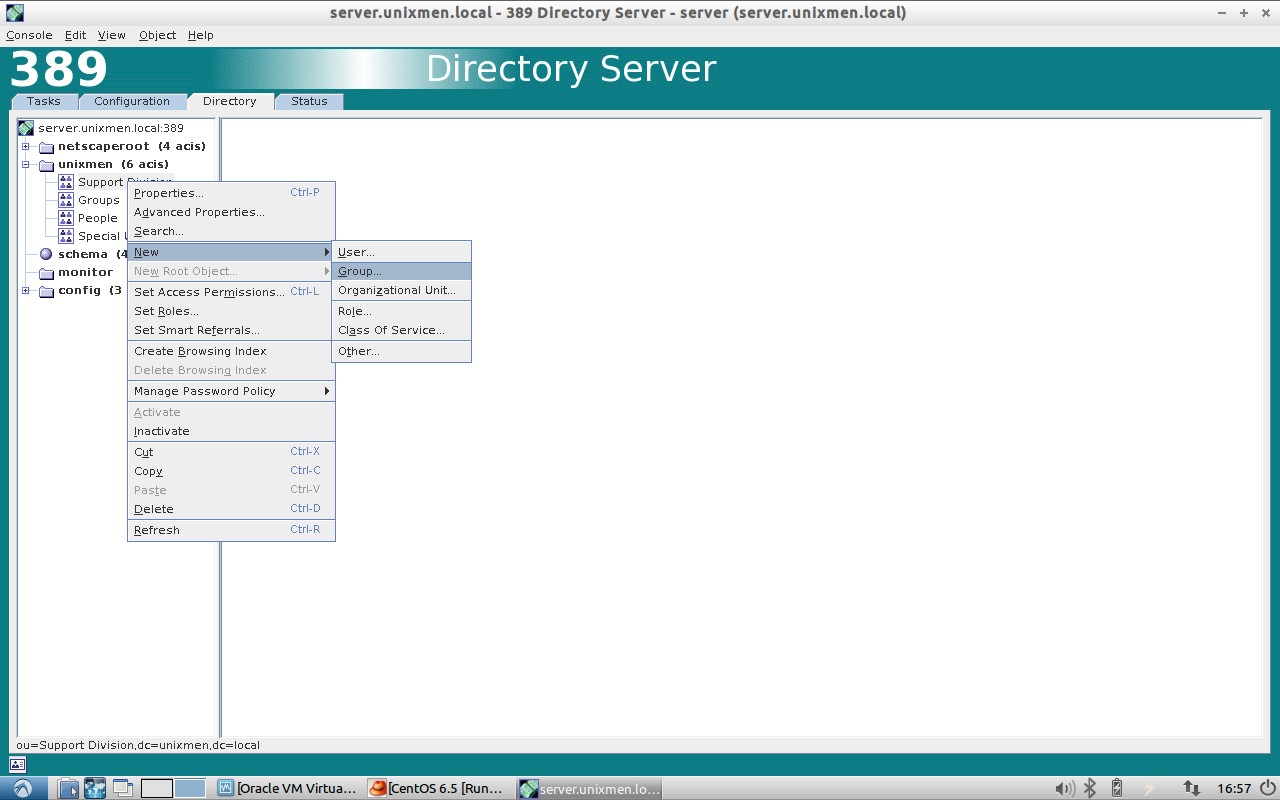Choose Advanced Properties... in context menu
Viewport: 1280px width, 800px height.
(x=231, y=212)
